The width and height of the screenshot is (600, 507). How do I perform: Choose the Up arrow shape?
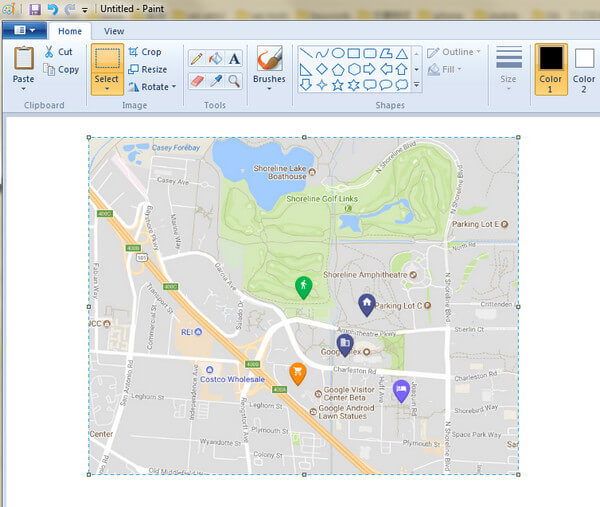[401, 69]
